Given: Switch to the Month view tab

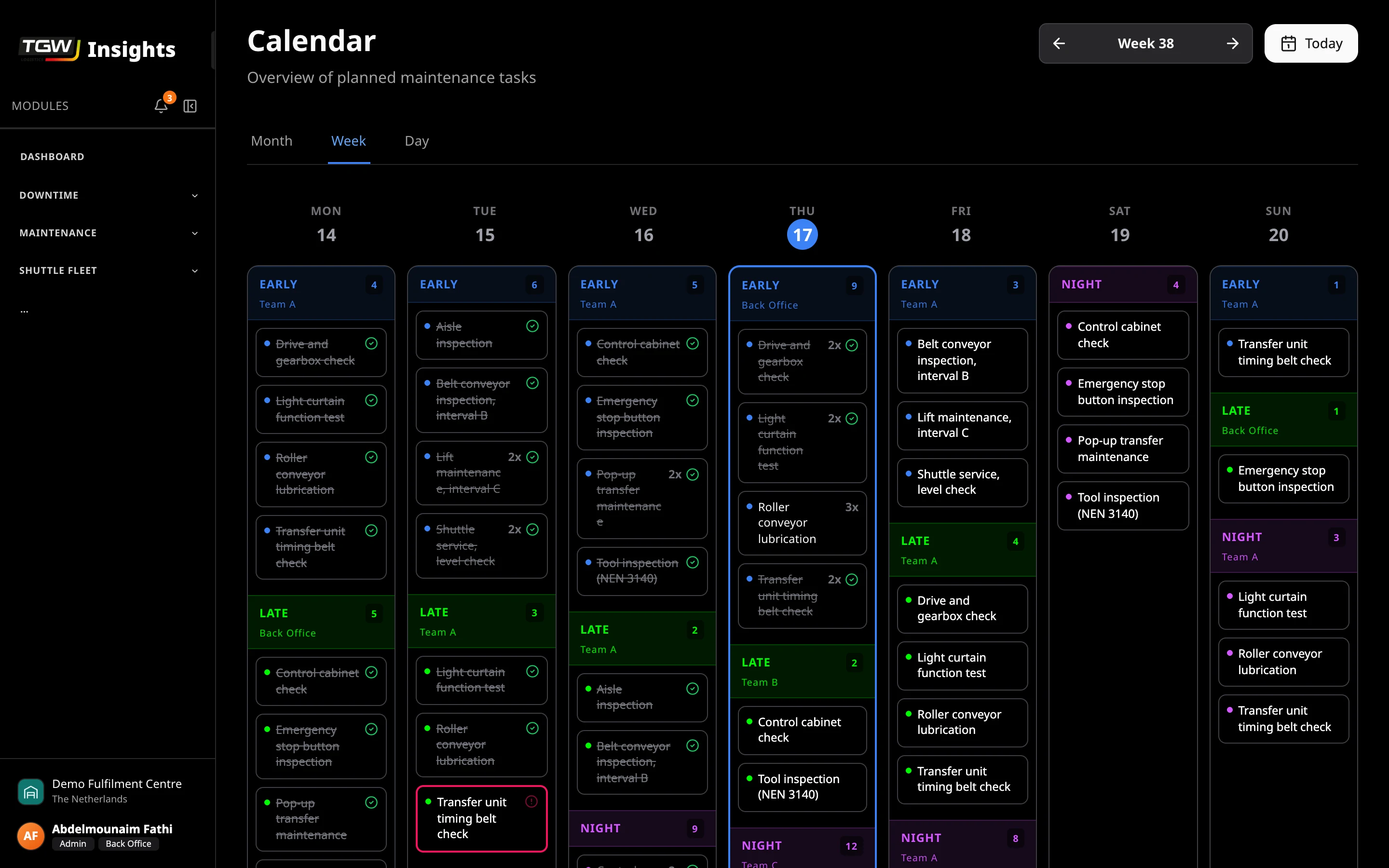Looking at the screenshot, I should (x=272, y=141).
